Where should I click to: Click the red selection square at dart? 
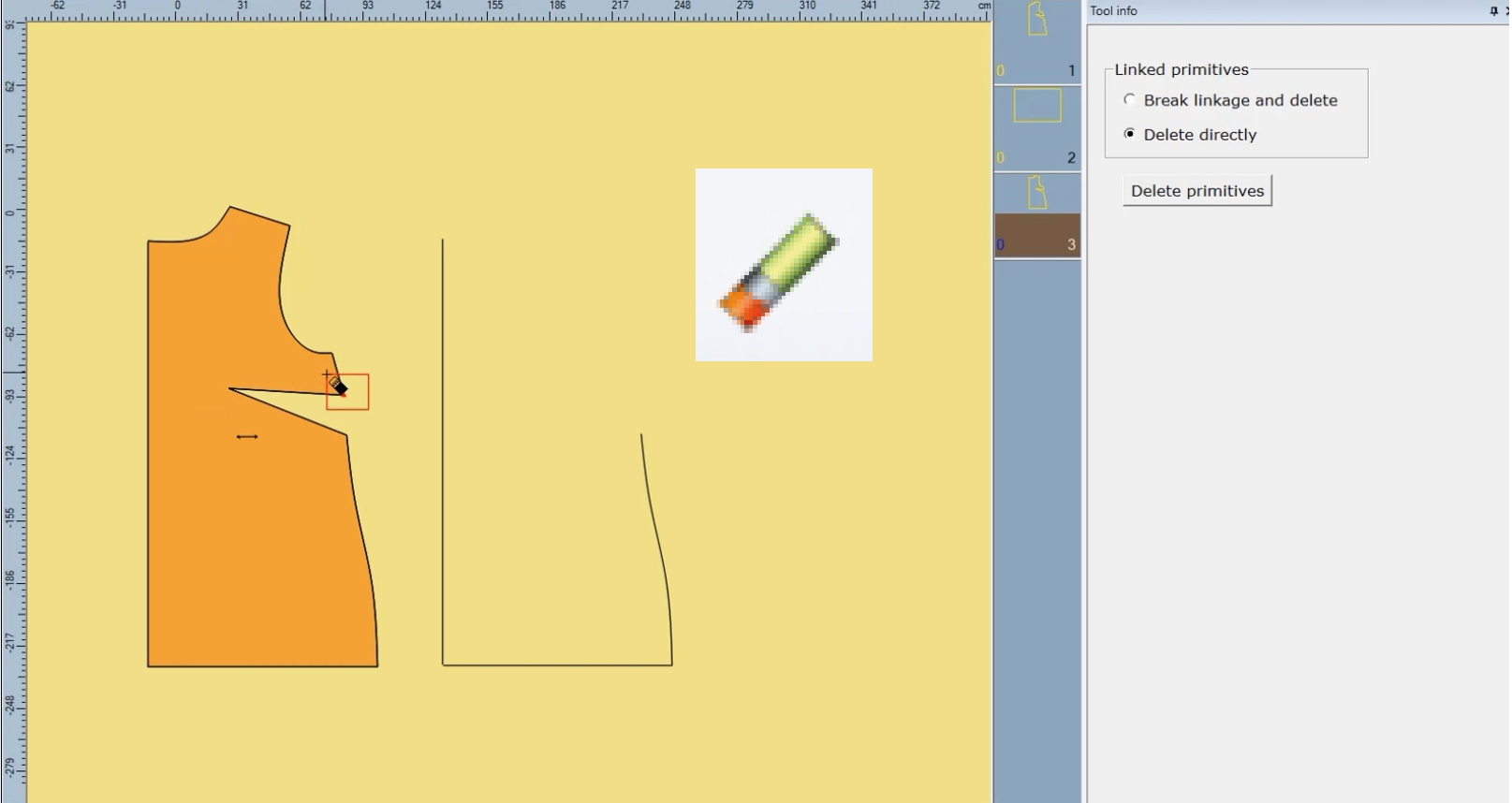[x=347, y=392]
